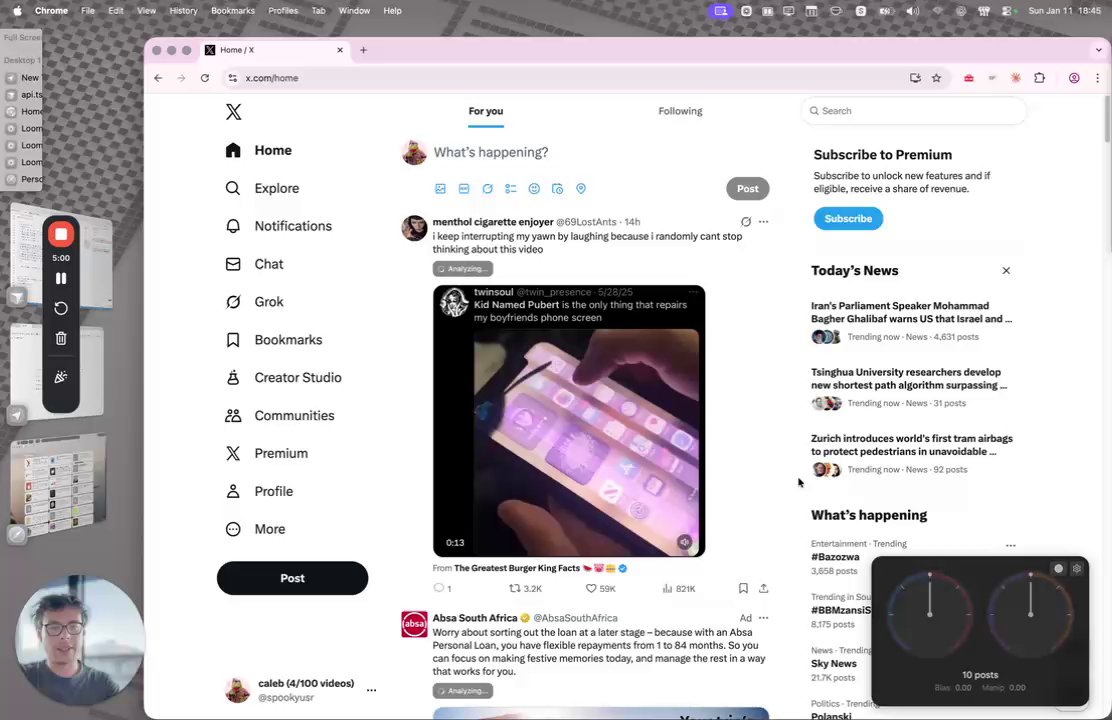Click the large black Post button
Image resolution: width=1112 pixels, height=720 pixels.
(292, 578)
